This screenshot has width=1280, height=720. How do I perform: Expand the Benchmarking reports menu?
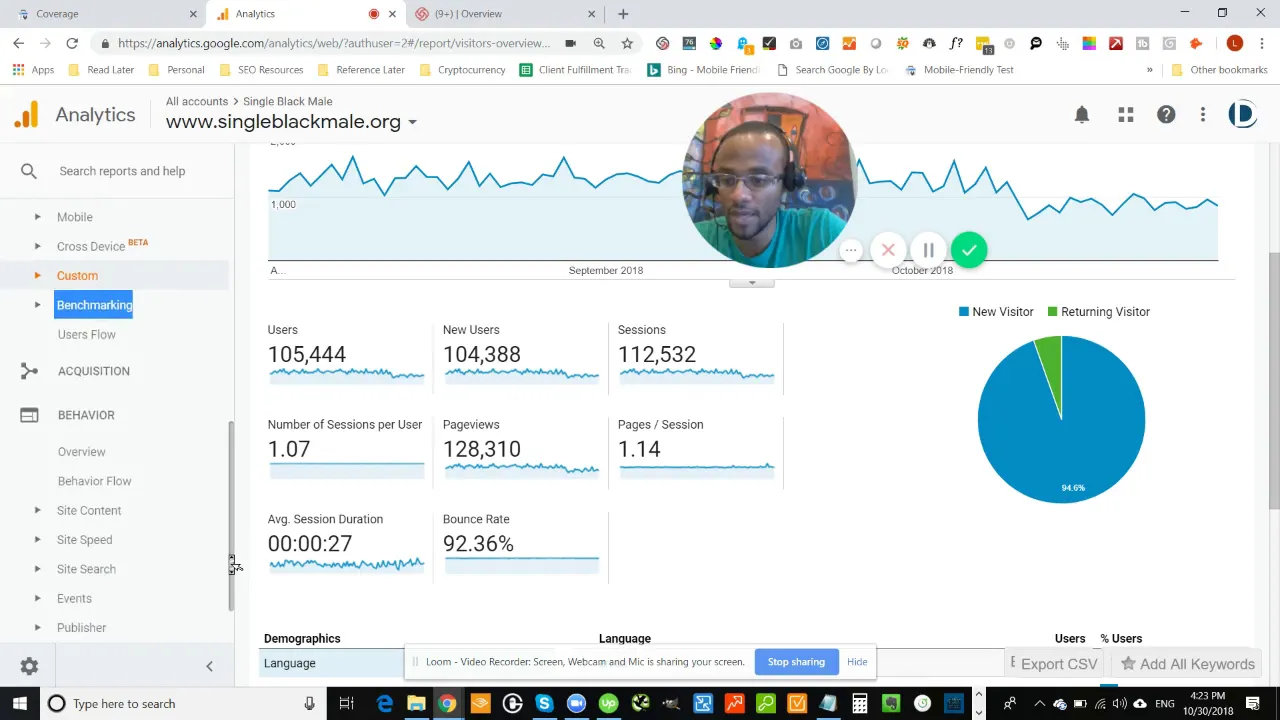pos(37,305)
